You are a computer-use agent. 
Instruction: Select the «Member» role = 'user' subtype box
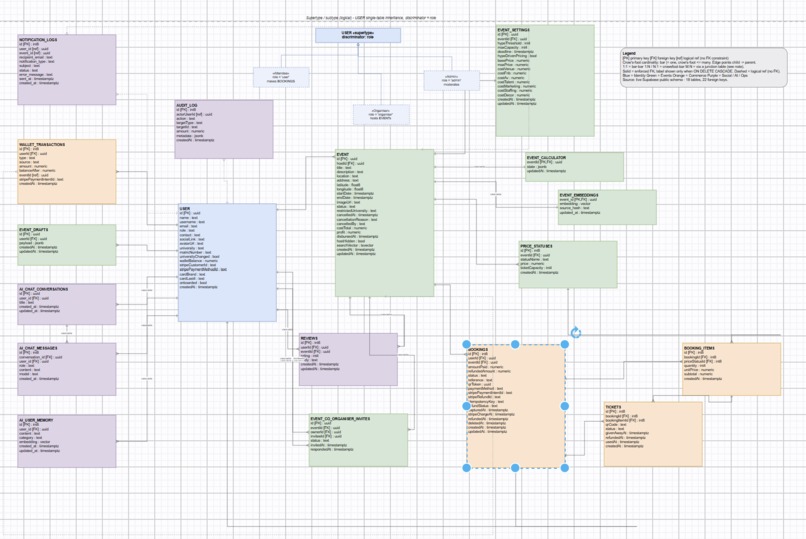click(x=281, y=77)
